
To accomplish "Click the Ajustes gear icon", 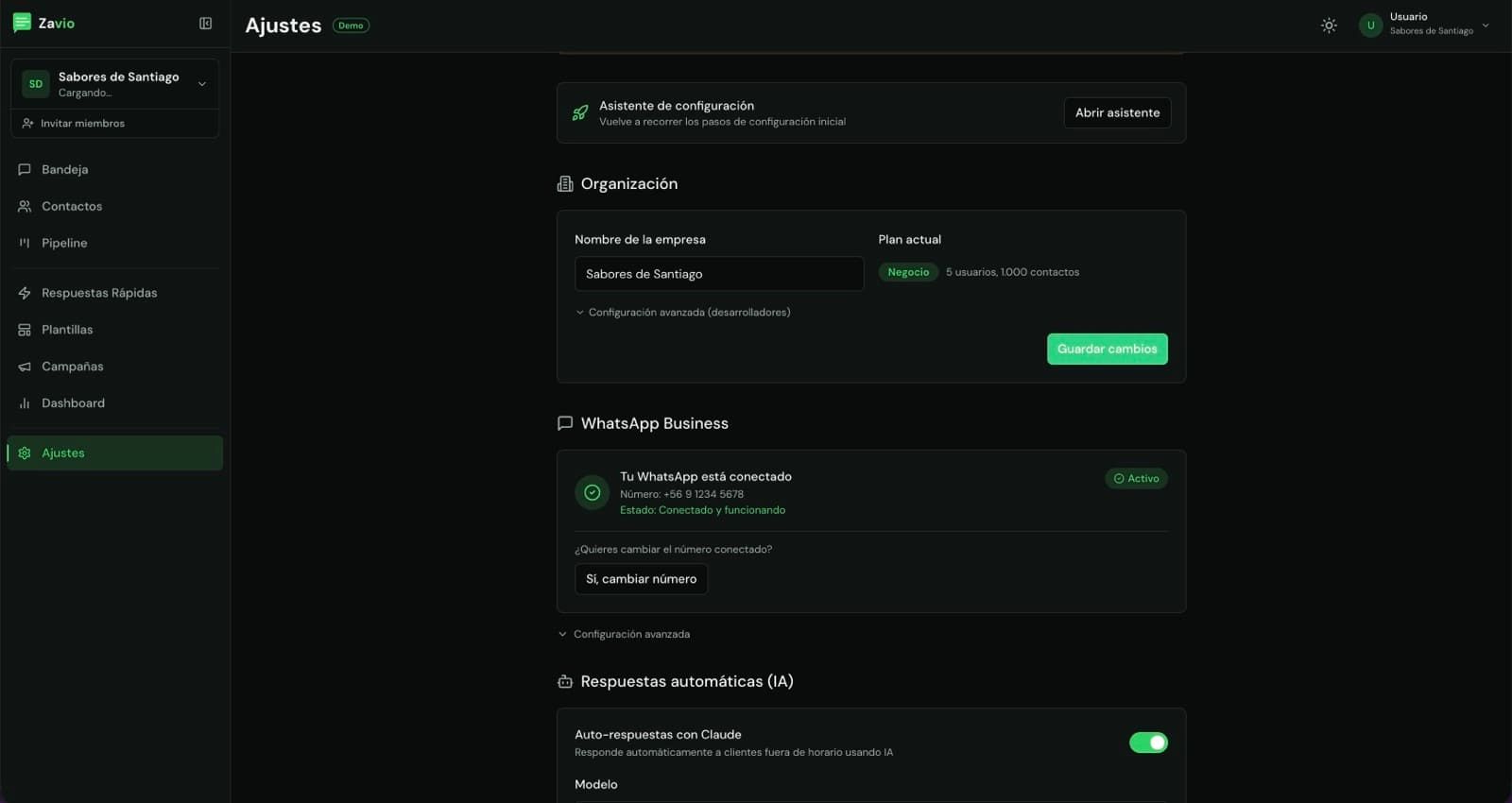I will click(x=25, y=453).
